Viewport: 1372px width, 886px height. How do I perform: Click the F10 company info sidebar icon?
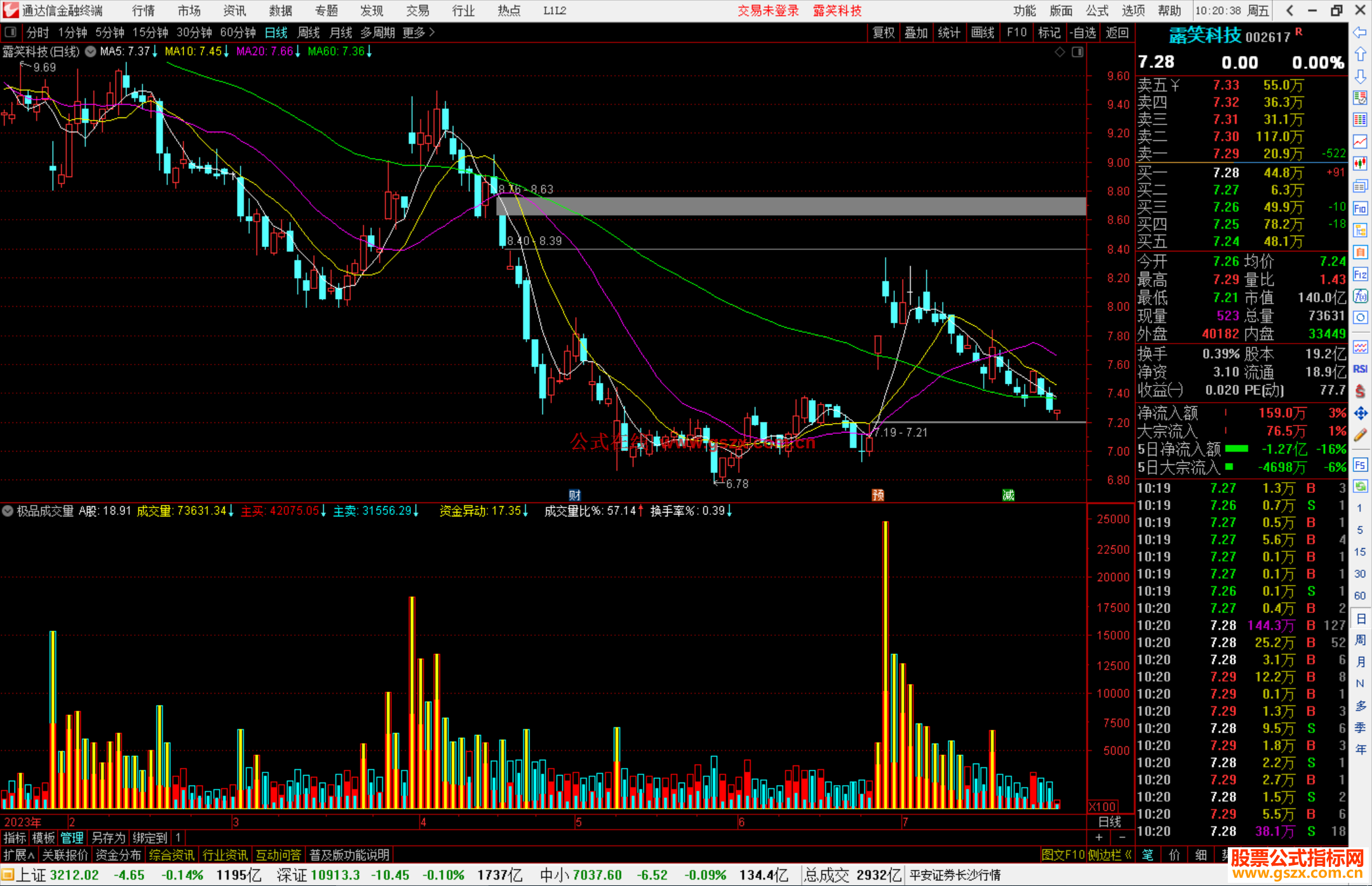tap(1360, 208)
